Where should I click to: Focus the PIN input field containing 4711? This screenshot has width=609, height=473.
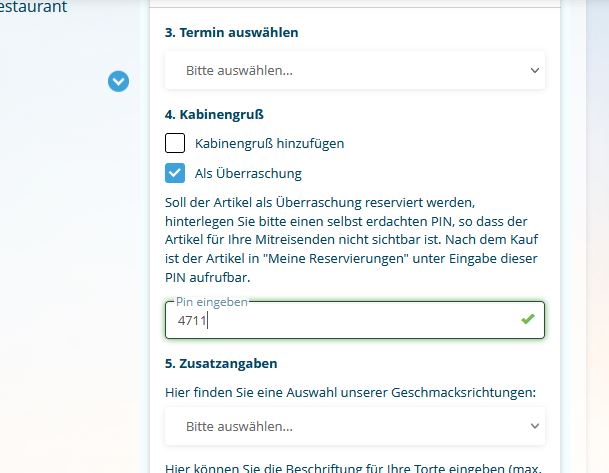coord(340,321)
